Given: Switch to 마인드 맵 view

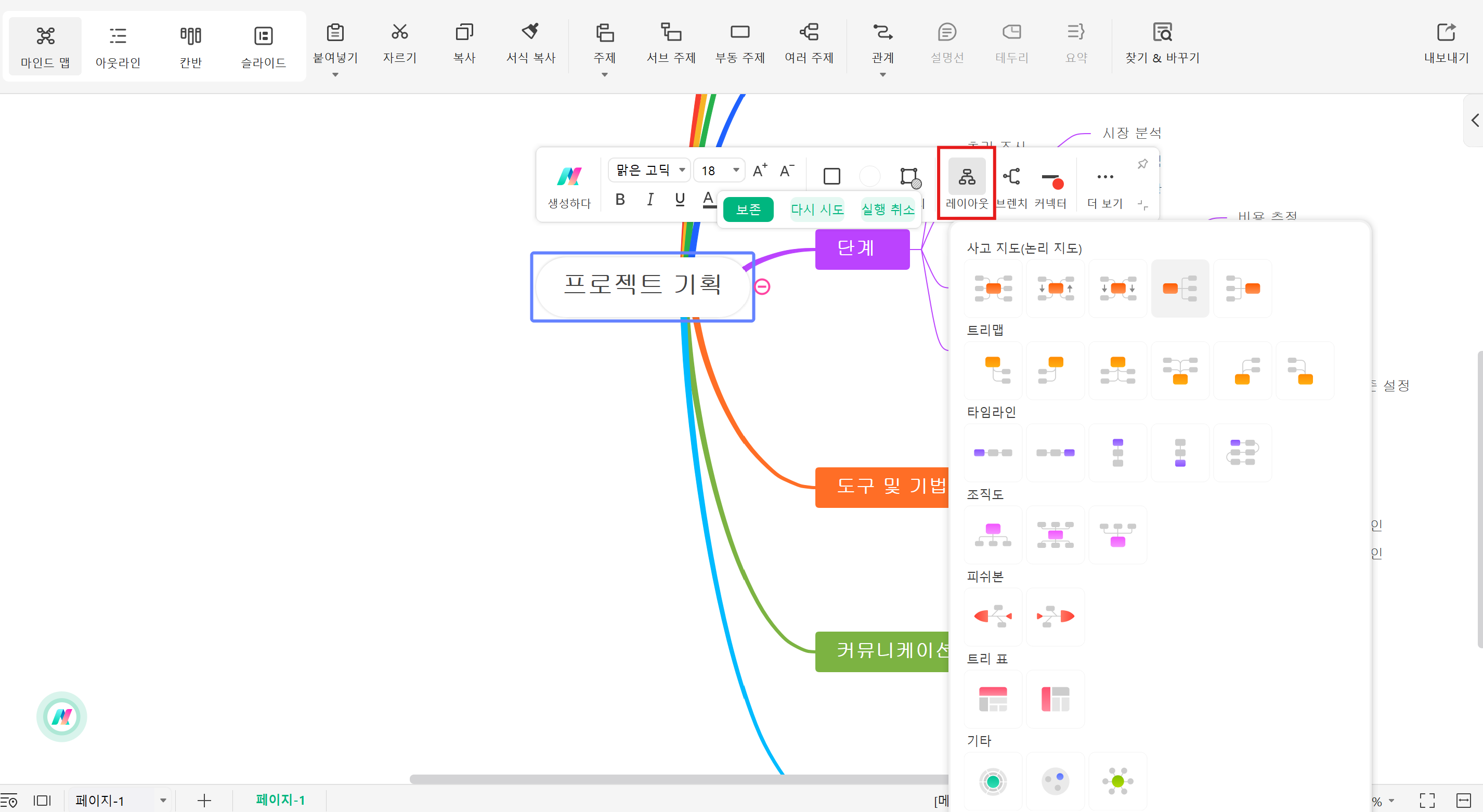Looking at the screenshot, I should [45, 47].
